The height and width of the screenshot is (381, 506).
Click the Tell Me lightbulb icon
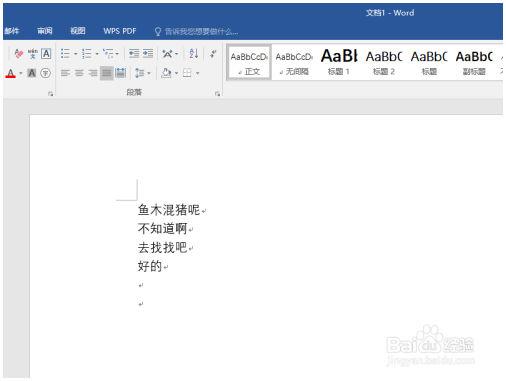158,32
